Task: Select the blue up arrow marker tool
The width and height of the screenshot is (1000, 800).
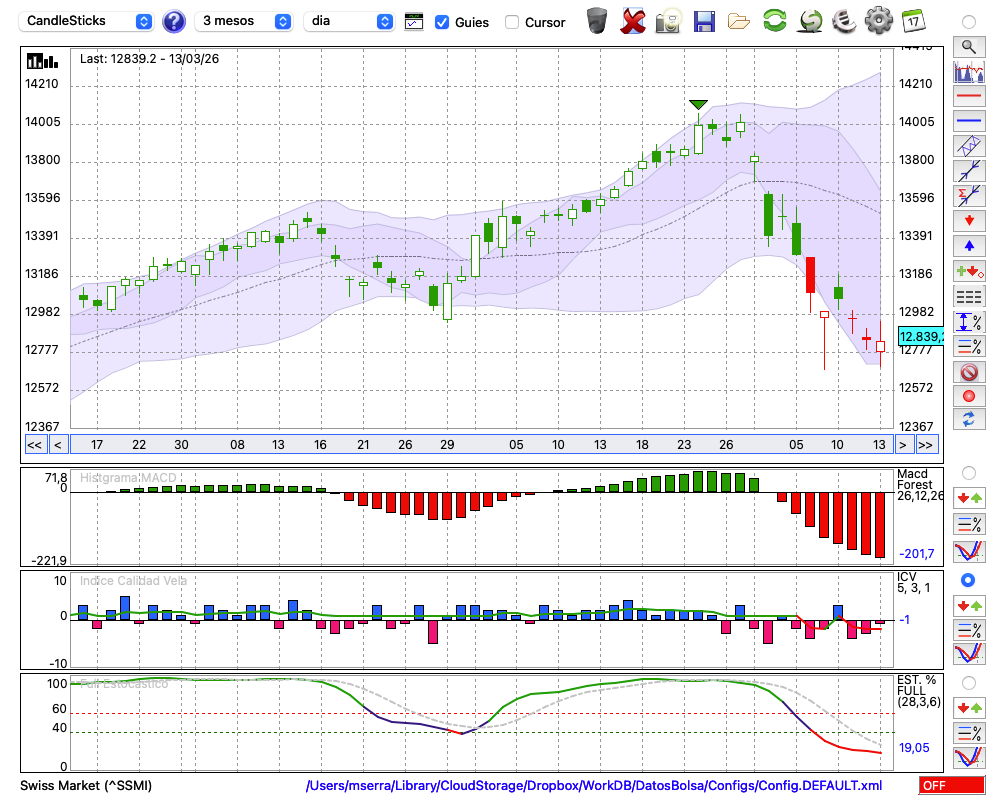Action: [968, 245]
